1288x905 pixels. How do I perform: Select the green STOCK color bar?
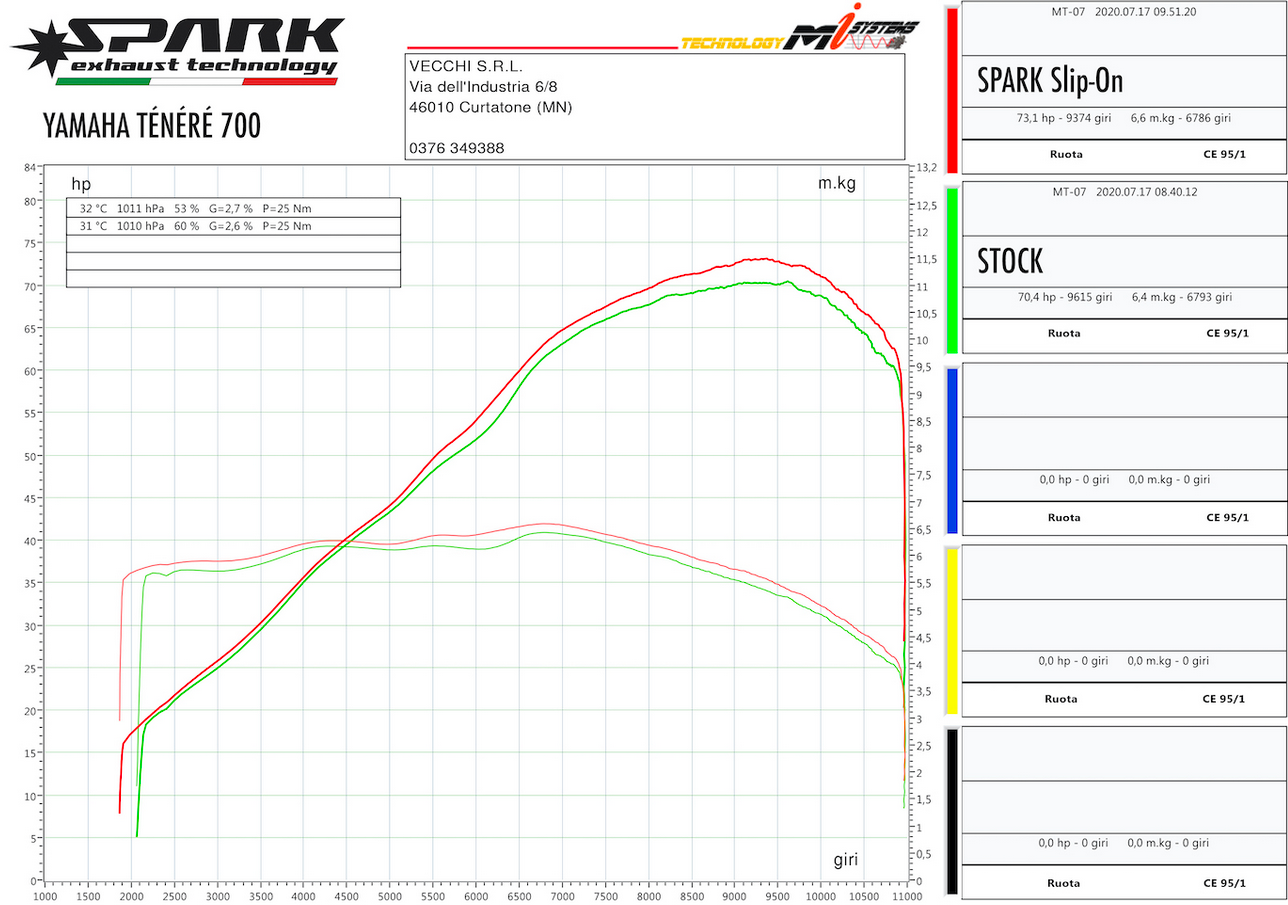click(952, 270)
